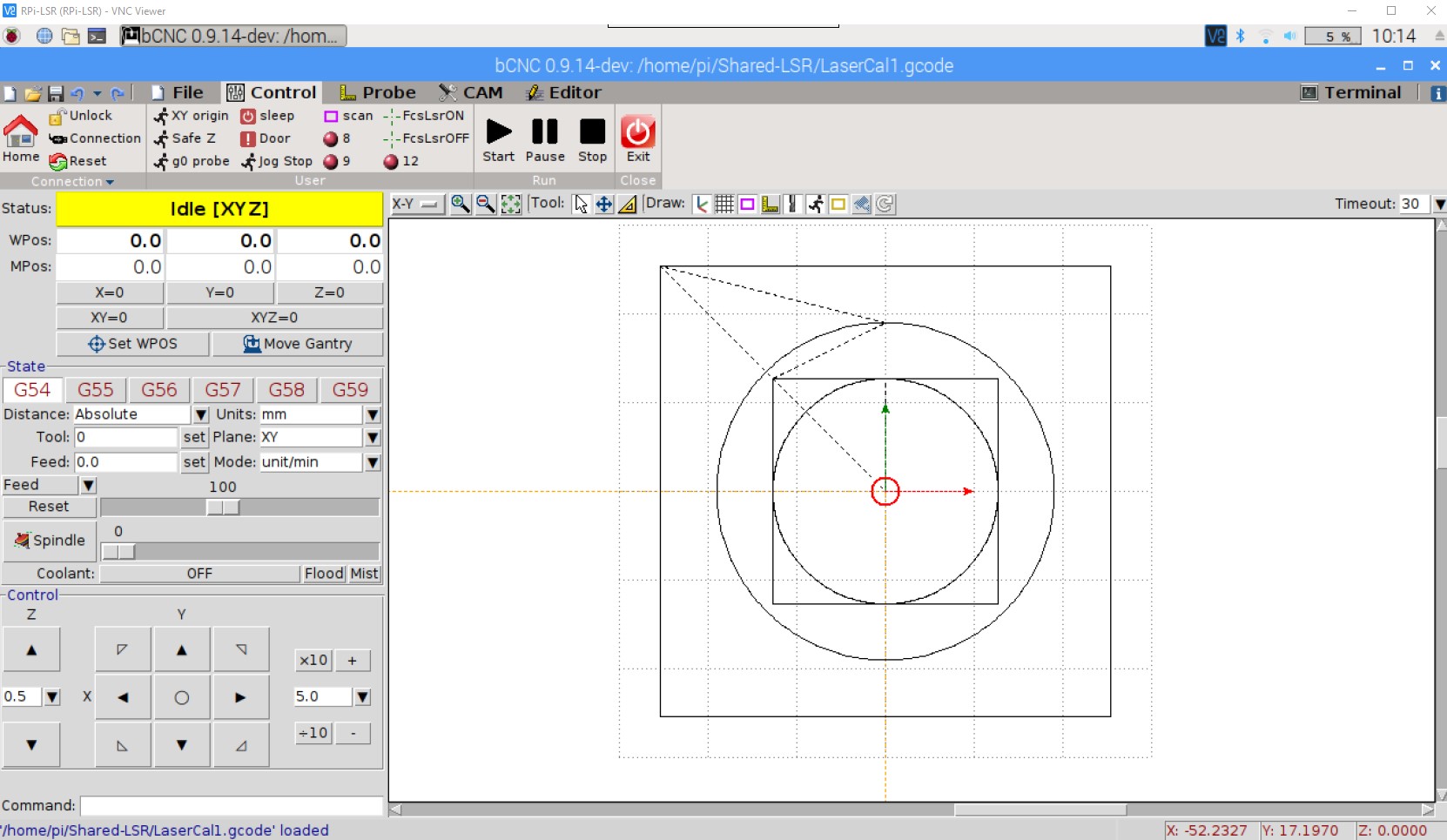The image size is (1447, 840).
Task: Open the Units dropdown showing mm
Action: coord(373,414)
